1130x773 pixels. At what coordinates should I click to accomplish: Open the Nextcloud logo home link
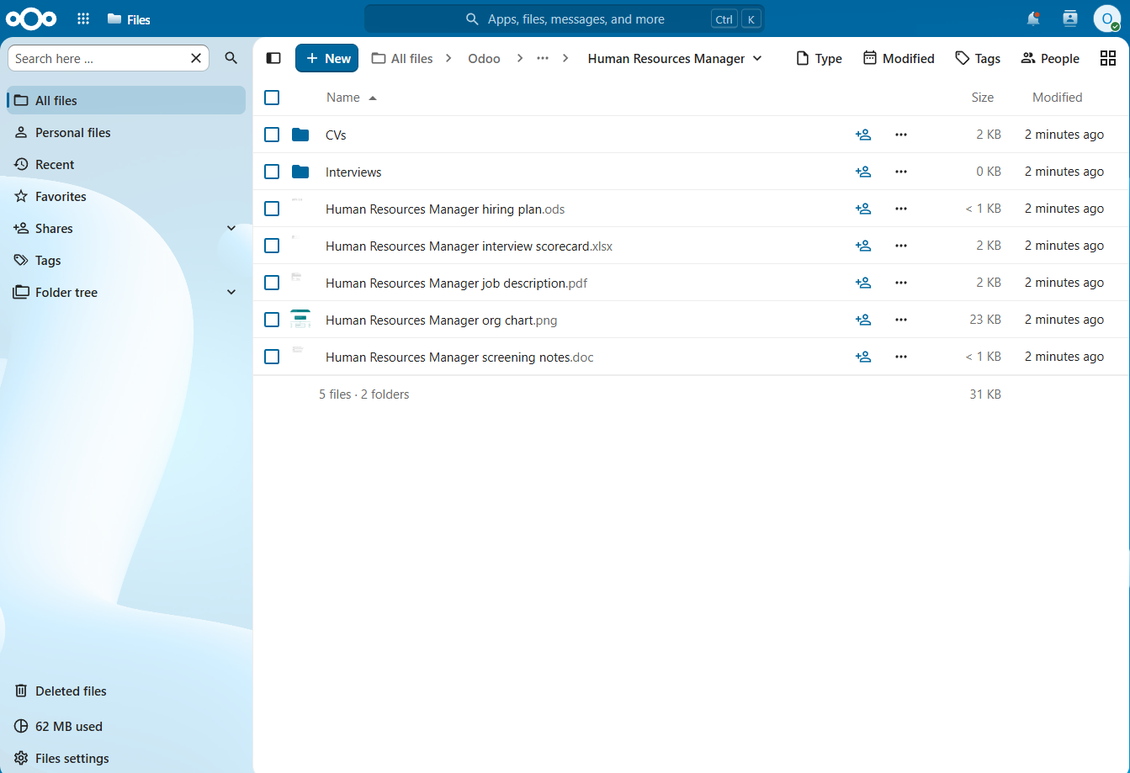pyautogui.click(x=31, y=19)
